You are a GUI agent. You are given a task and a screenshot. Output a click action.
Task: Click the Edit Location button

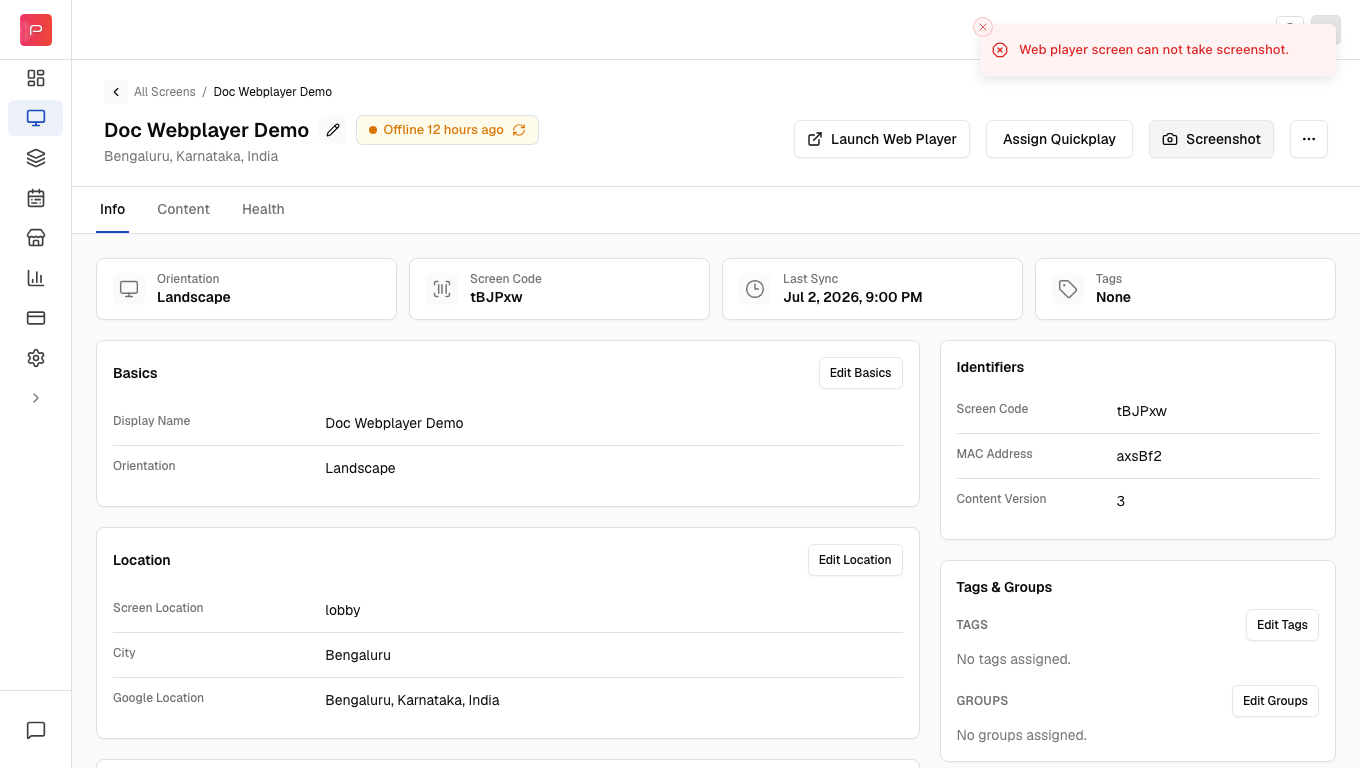(x=855, y=560)
